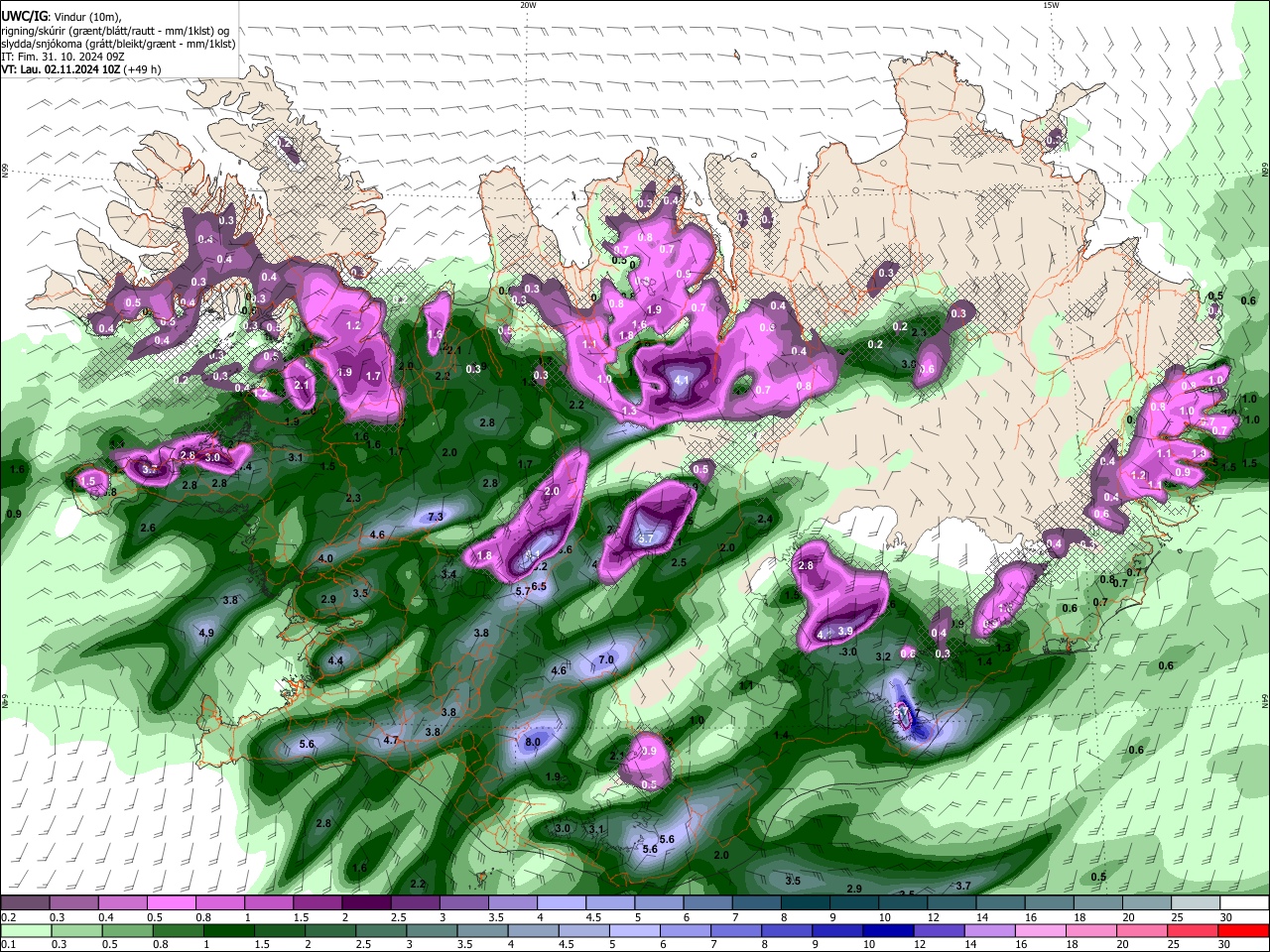Click the 2.4 rainfall value on the map
This screenshot has width=1270, height=952.
click(764, 519)
